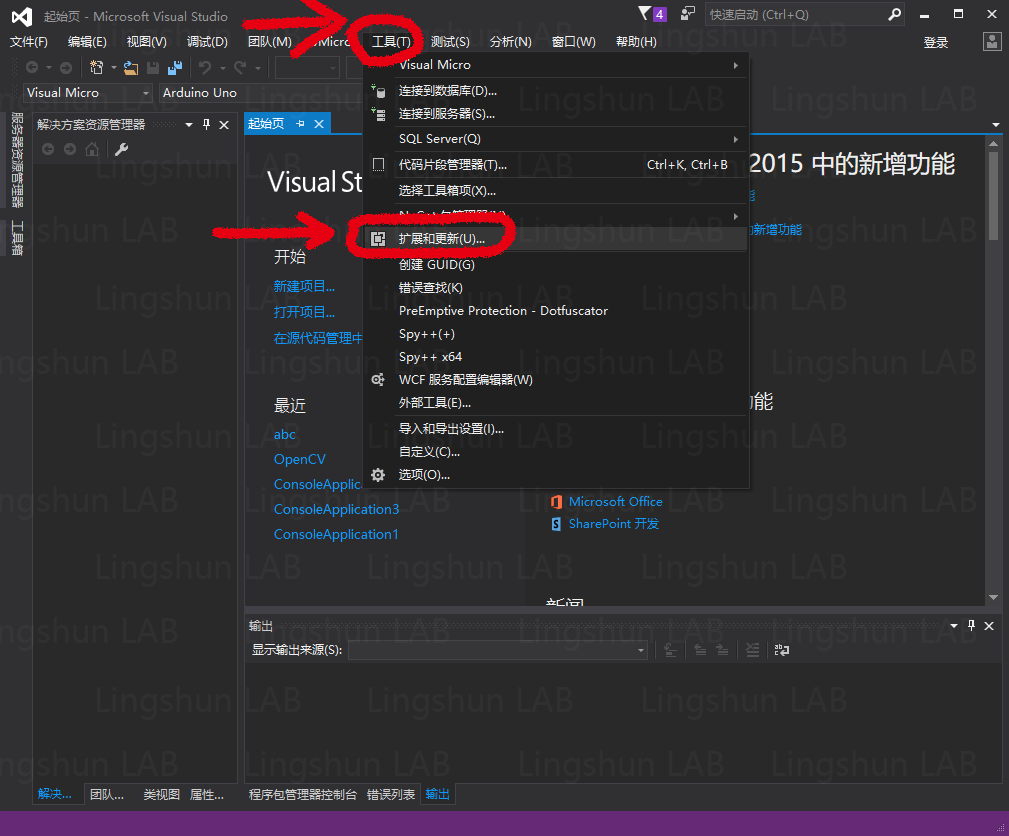1009x836 pixels.
Task: Click the undo toolbar icon
Action: click(205, 67)
